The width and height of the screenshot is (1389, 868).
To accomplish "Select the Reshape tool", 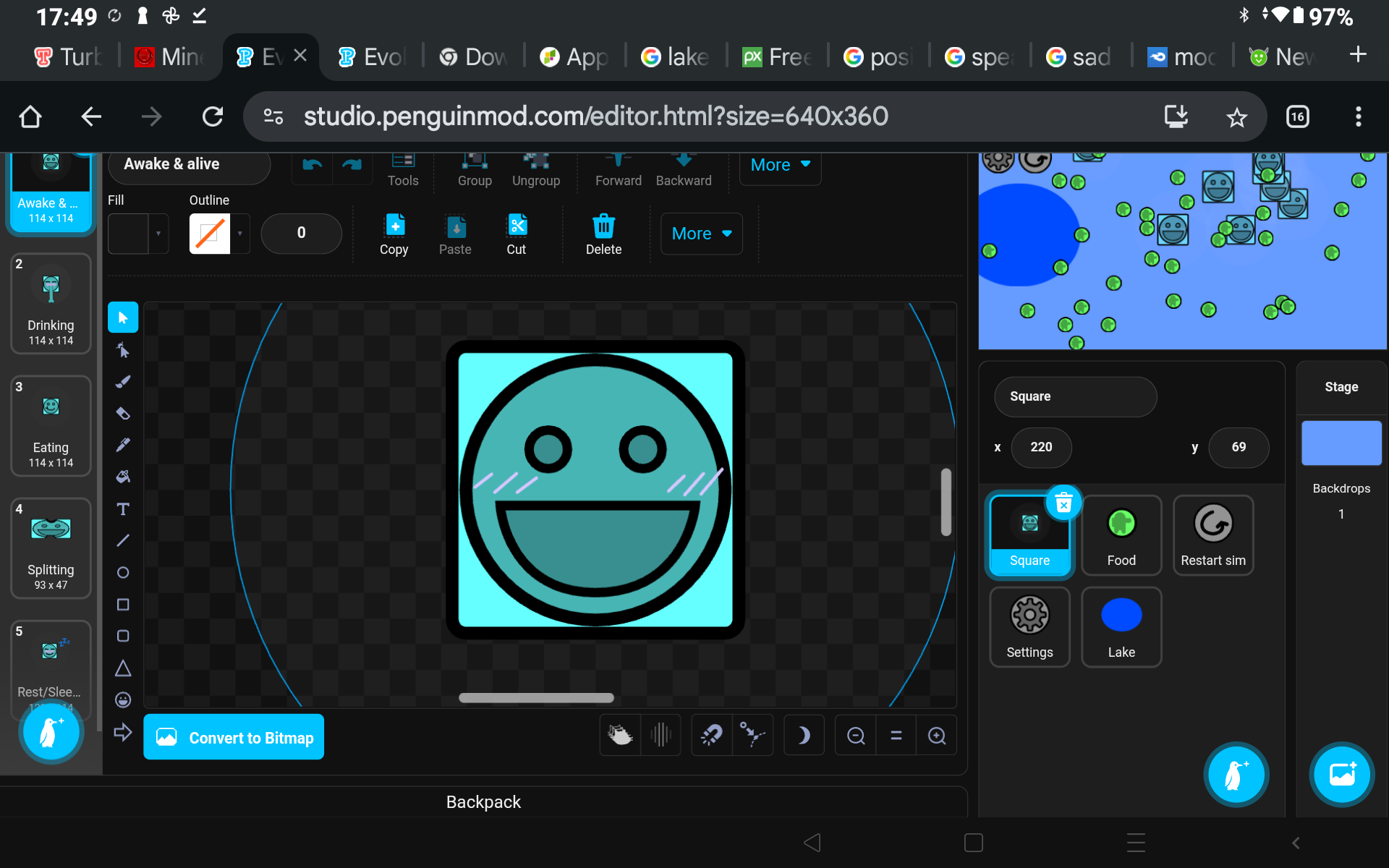I will 123,350.
